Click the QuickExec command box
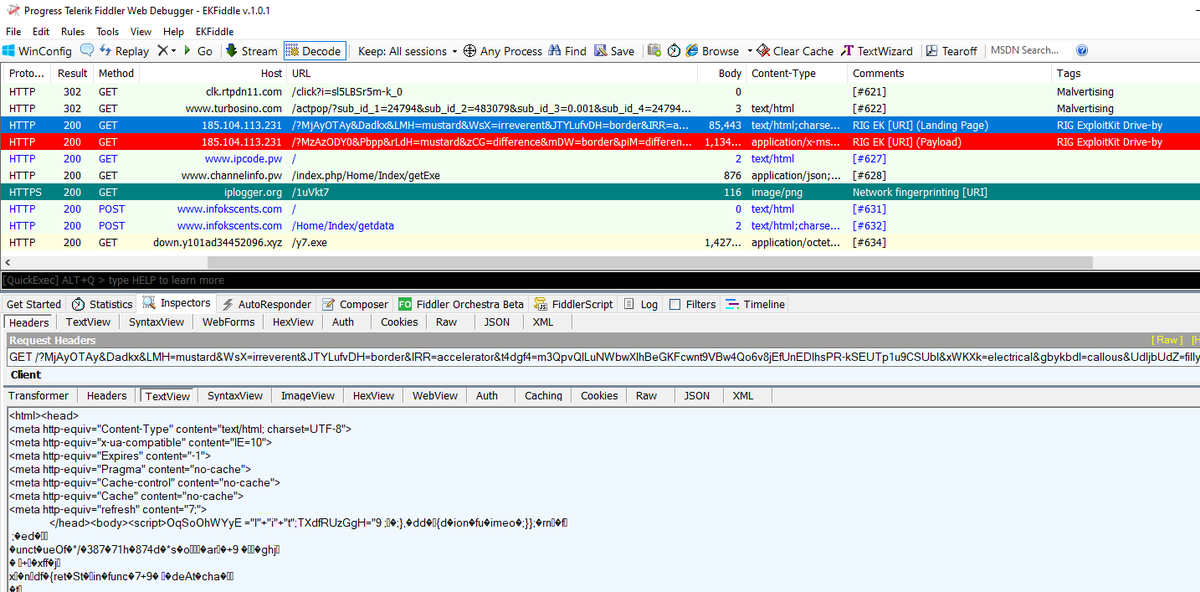 pyautogui.click(x=600, y=280)
